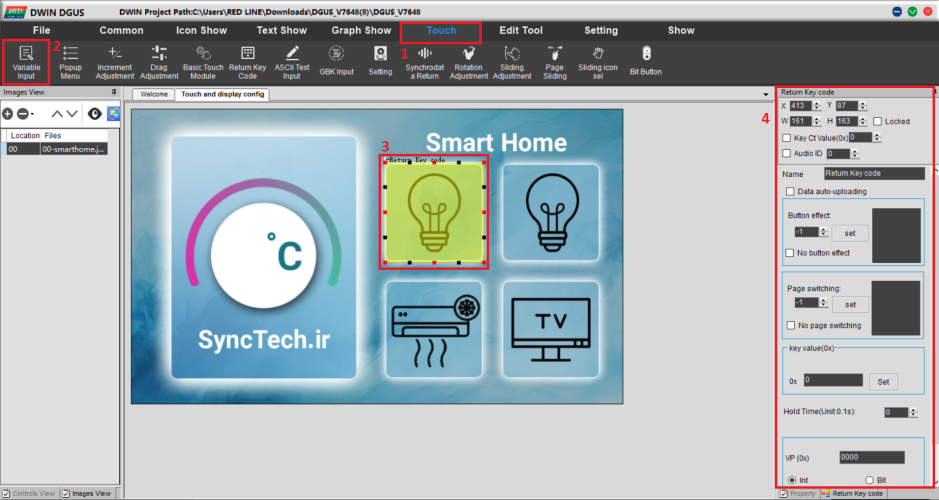Image resolution: width=939 pixels, height=500 pixels.
Task: Pick the ASCII Text Input tool
Action: [x=292, y=61]
